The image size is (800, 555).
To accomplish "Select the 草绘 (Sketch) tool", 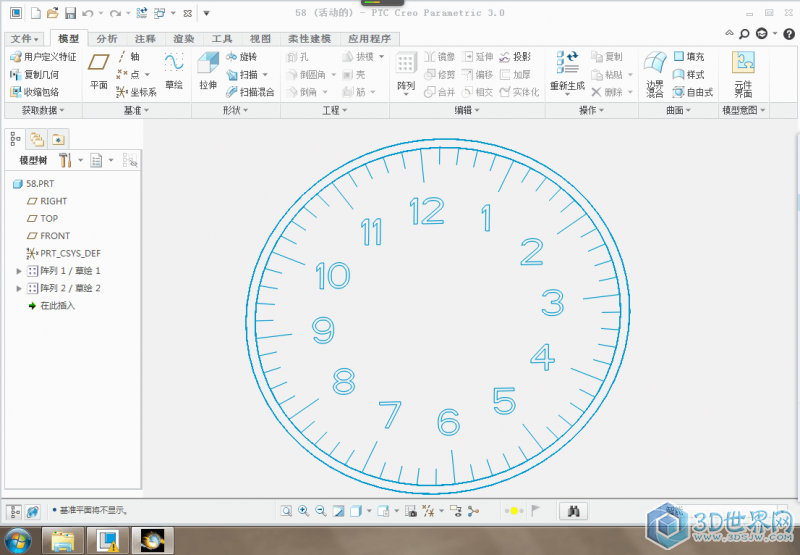I will tap(174, 70).
